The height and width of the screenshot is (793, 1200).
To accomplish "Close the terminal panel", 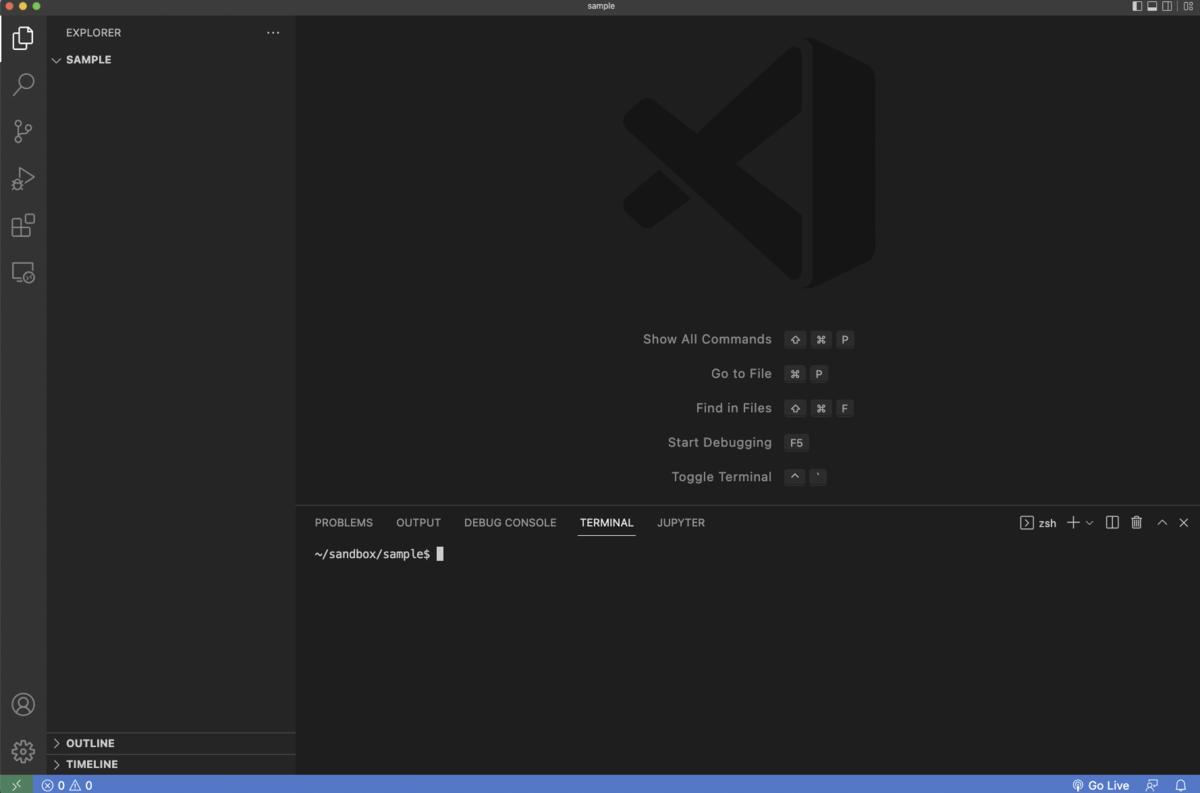I will (x=1184, y=522).
